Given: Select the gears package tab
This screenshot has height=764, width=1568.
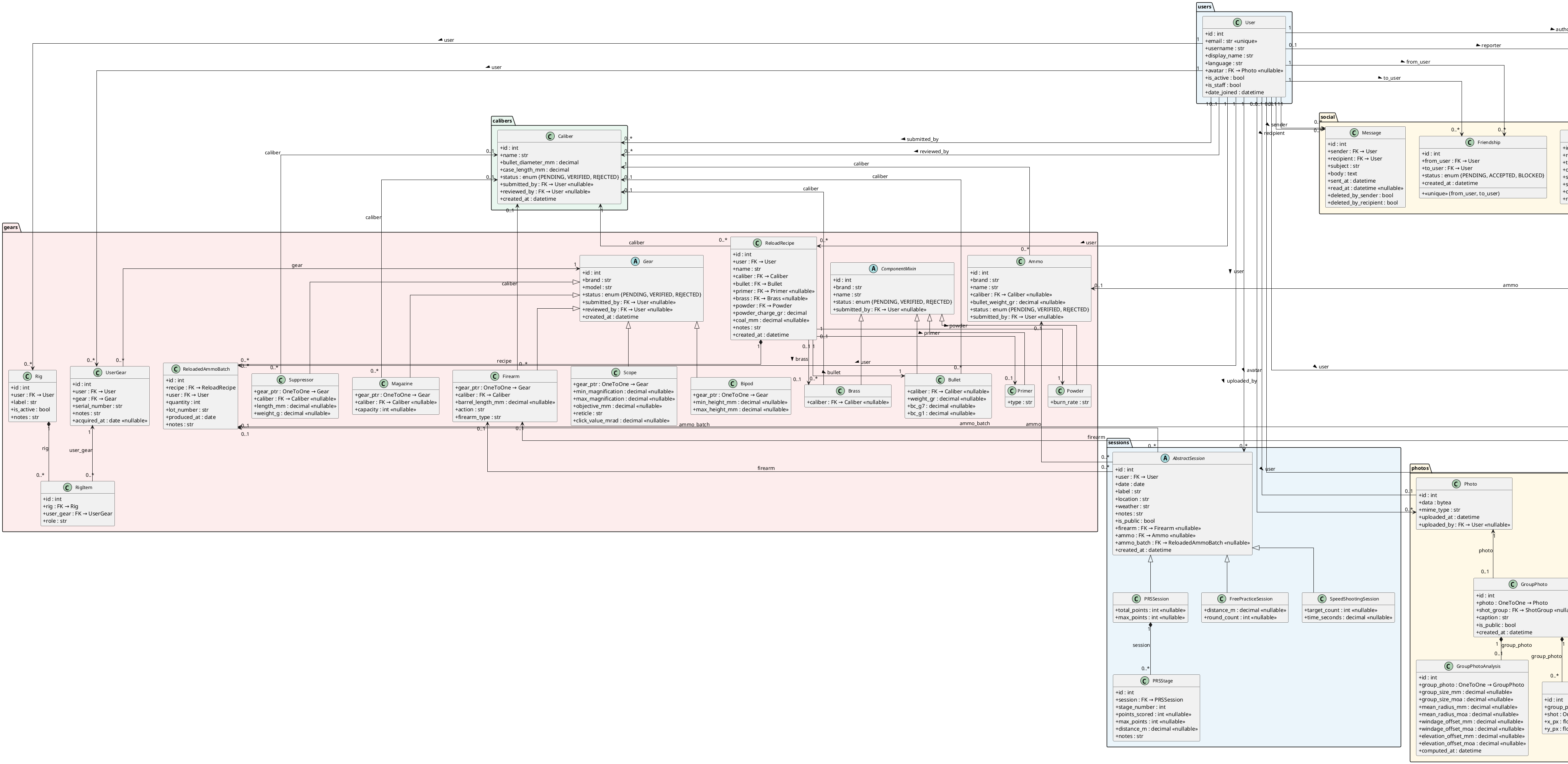Looking at the screenshot, I should click(x=11, y=227).
